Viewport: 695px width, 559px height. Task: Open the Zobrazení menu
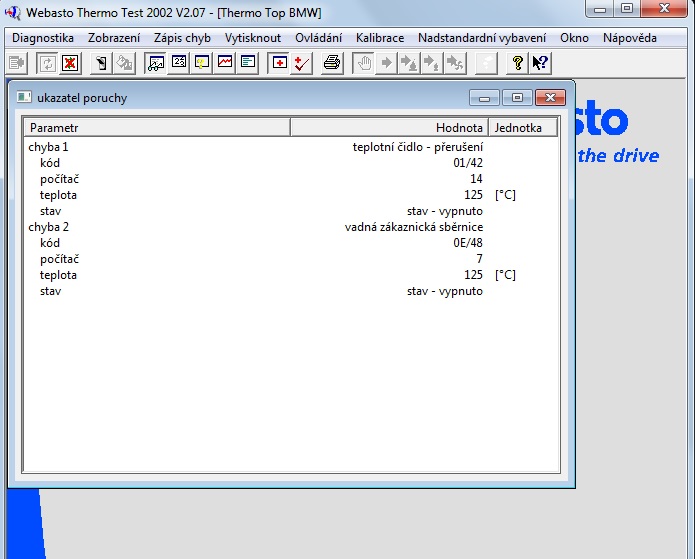coord(114,38)
